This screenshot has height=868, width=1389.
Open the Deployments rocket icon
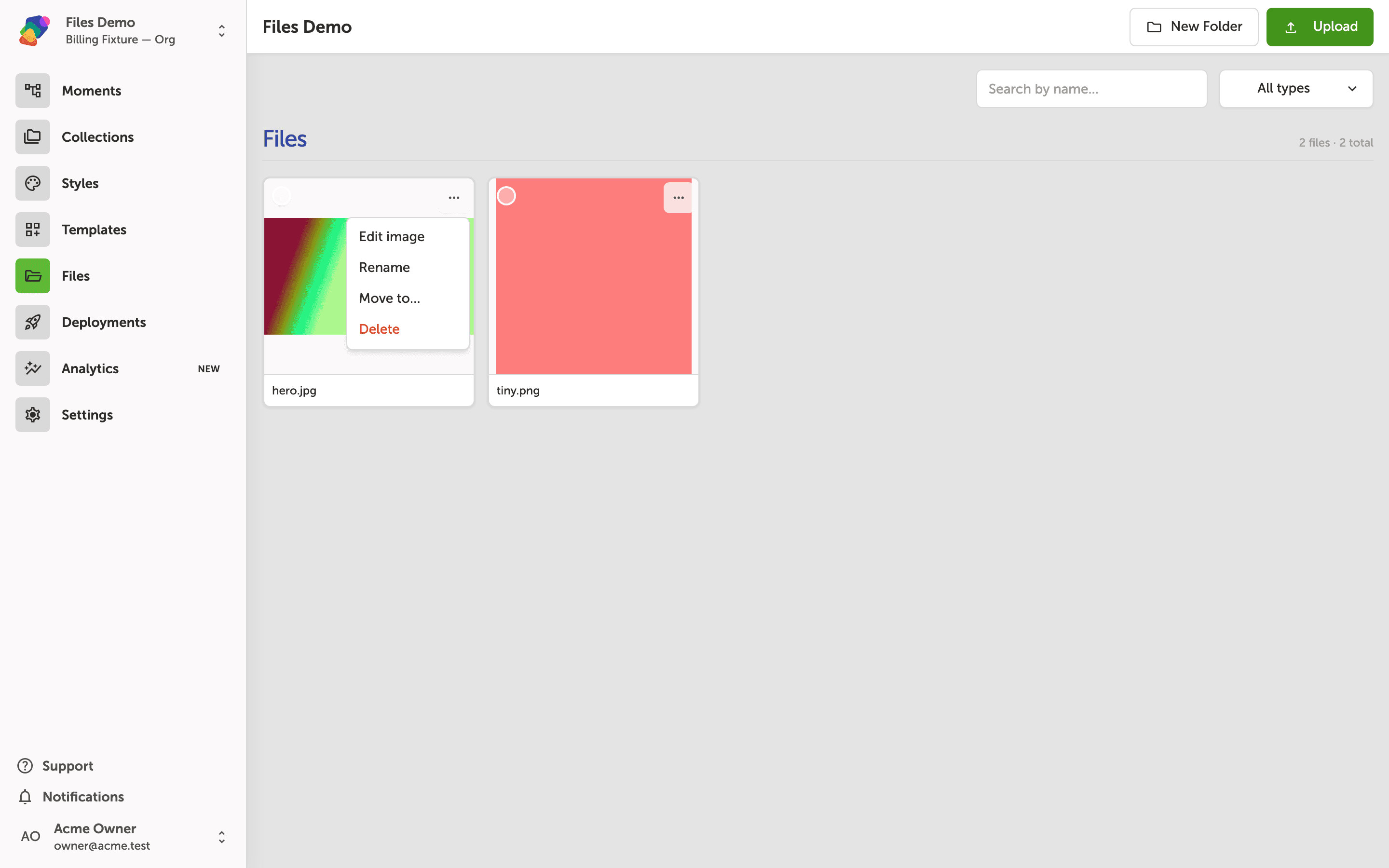[33, 322]
